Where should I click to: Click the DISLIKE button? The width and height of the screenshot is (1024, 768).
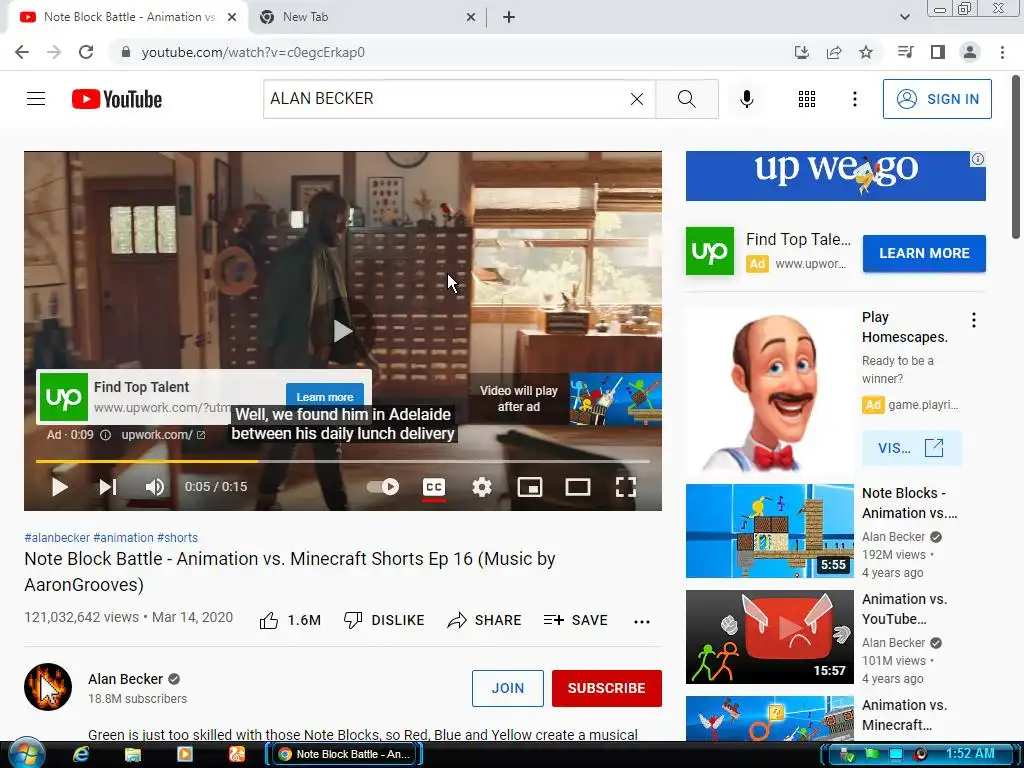click(384, 620)
